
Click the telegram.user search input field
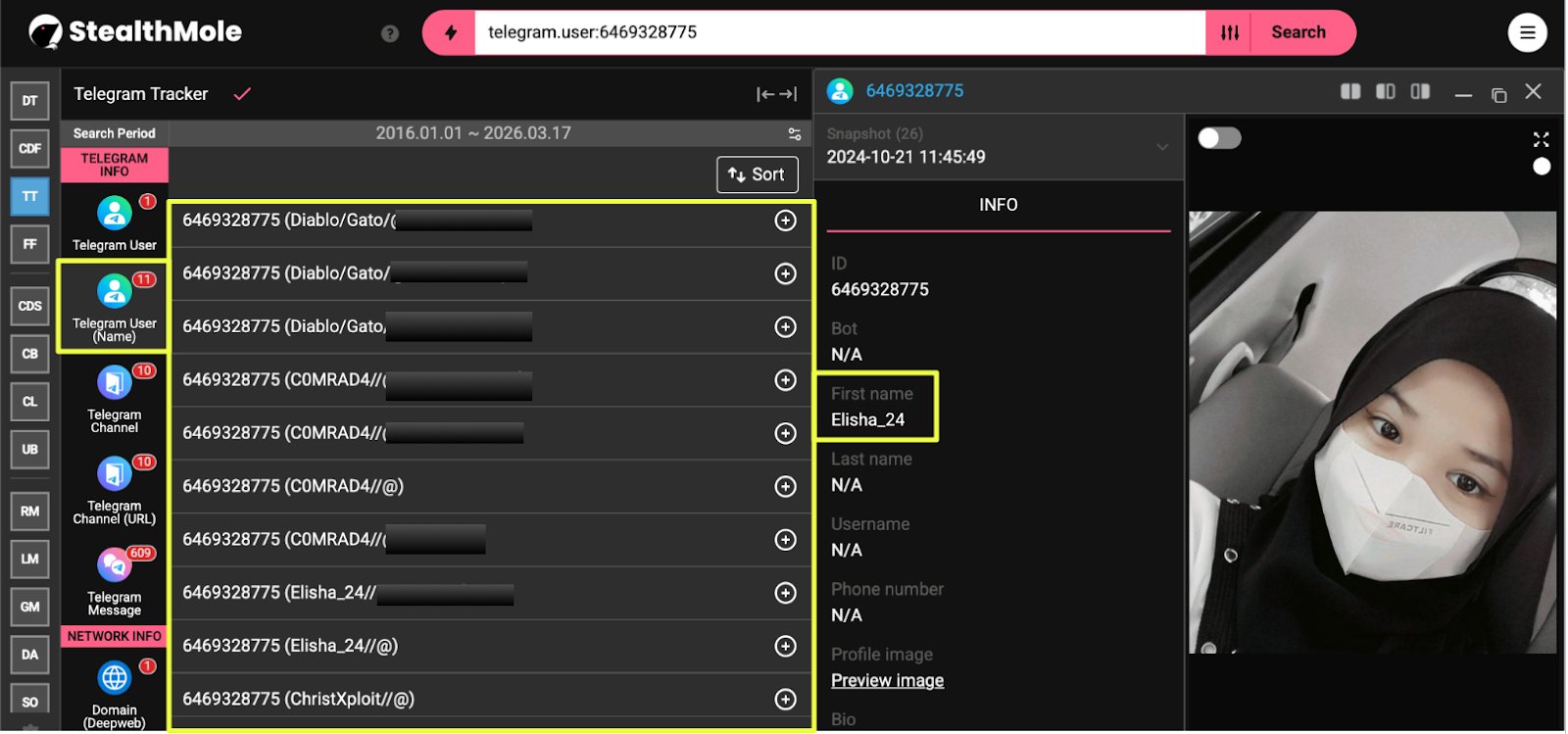(x=839, y=32)
